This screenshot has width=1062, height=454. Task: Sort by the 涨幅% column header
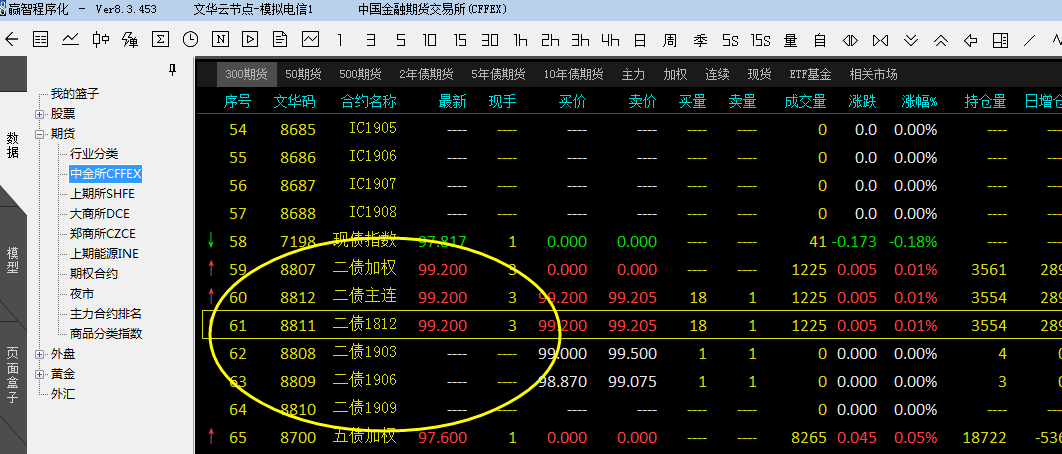pyautogui.click(x=919, y=102)
